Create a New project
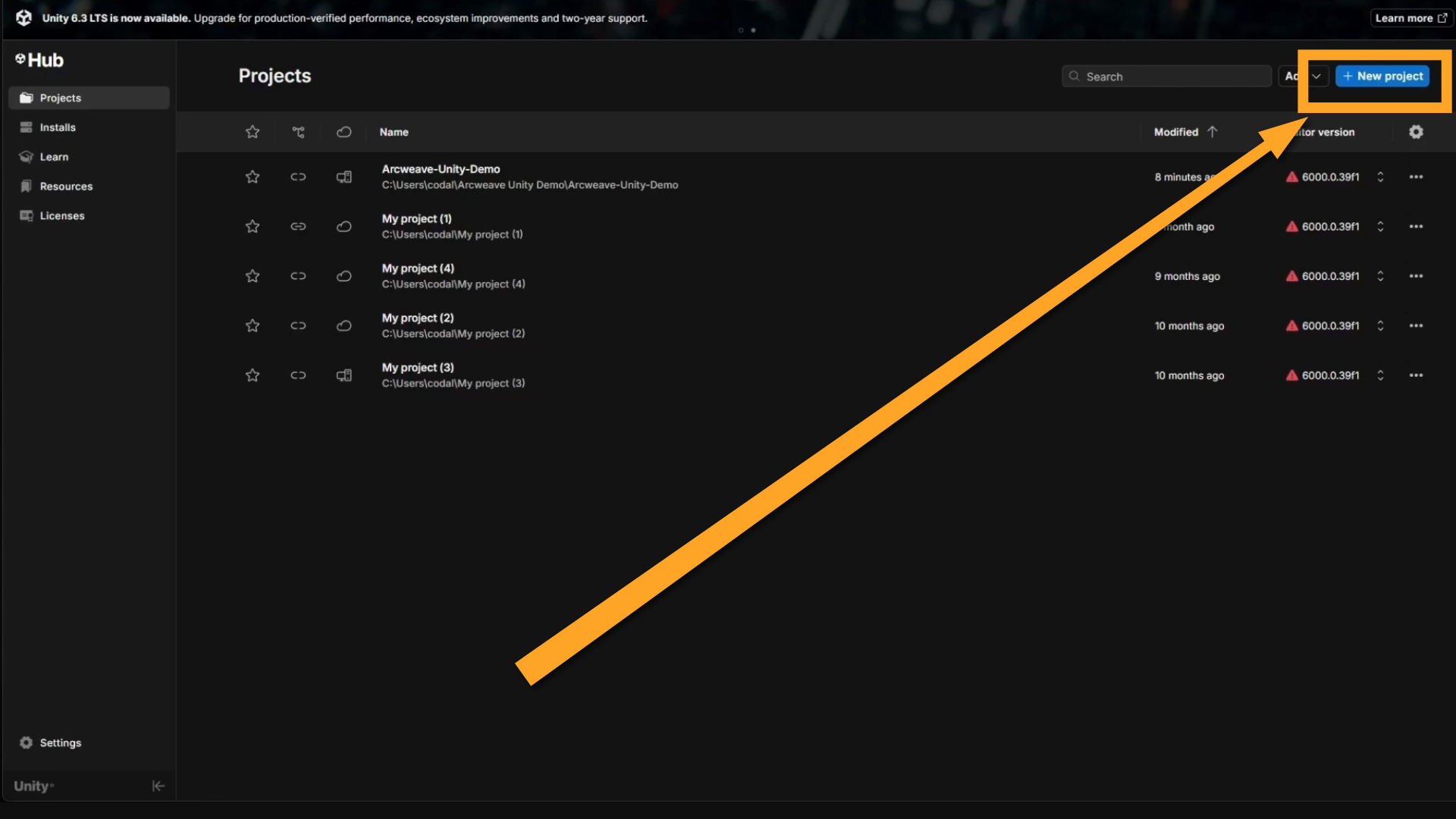The width and height of the screenshot is (1456, 819). point(1382,76)
